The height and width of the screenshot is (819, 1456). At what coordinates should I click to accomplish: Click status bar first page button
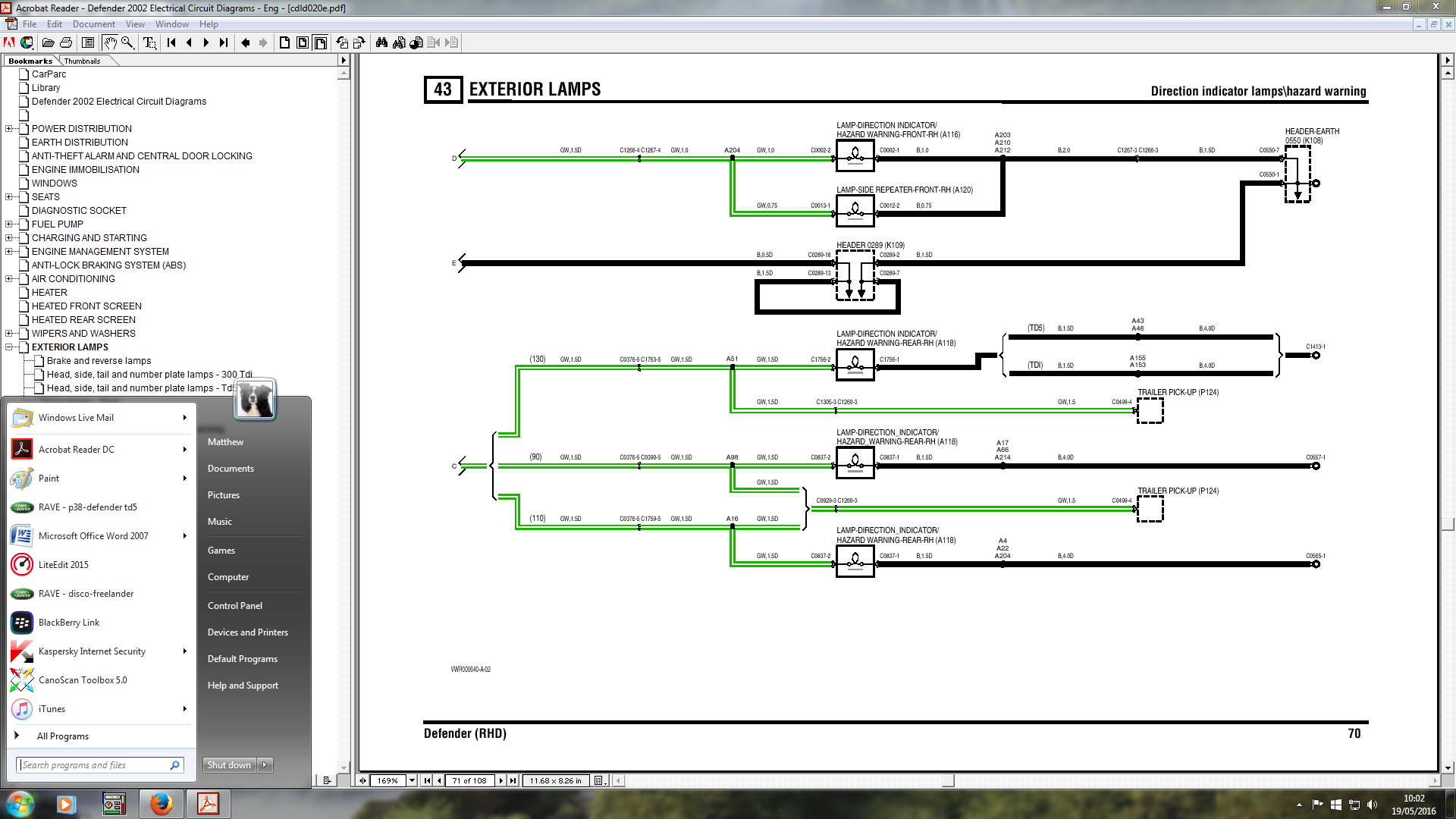point(427,780)
